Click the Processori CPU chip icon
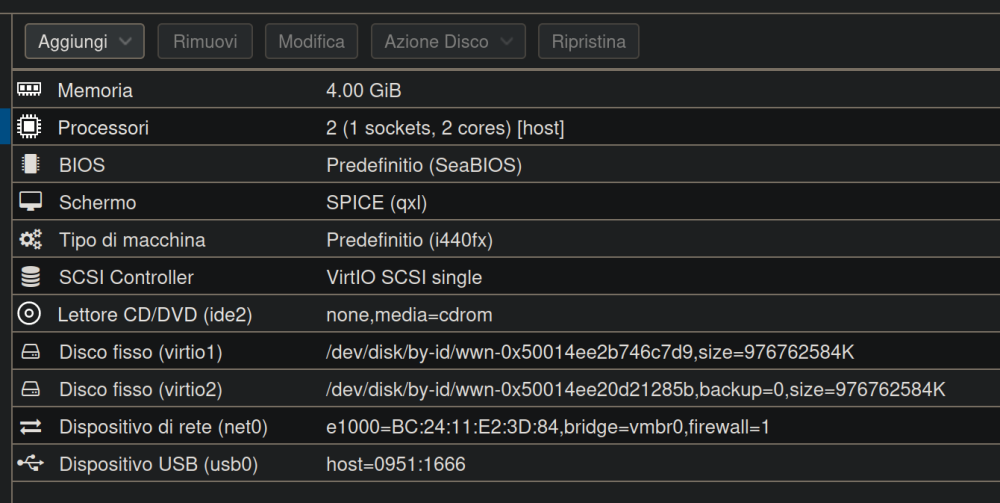1000x503 pixels. coord(29,127)
